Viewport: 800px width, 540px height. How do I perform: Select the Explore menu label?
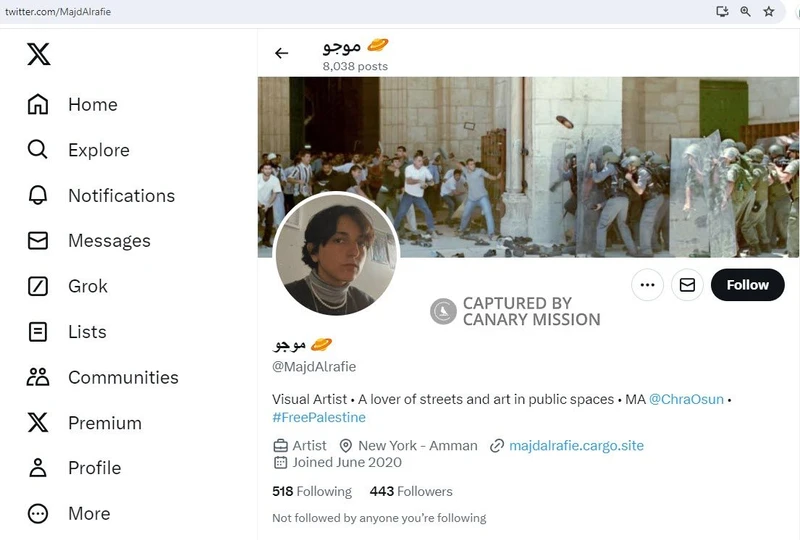[99, 150]
